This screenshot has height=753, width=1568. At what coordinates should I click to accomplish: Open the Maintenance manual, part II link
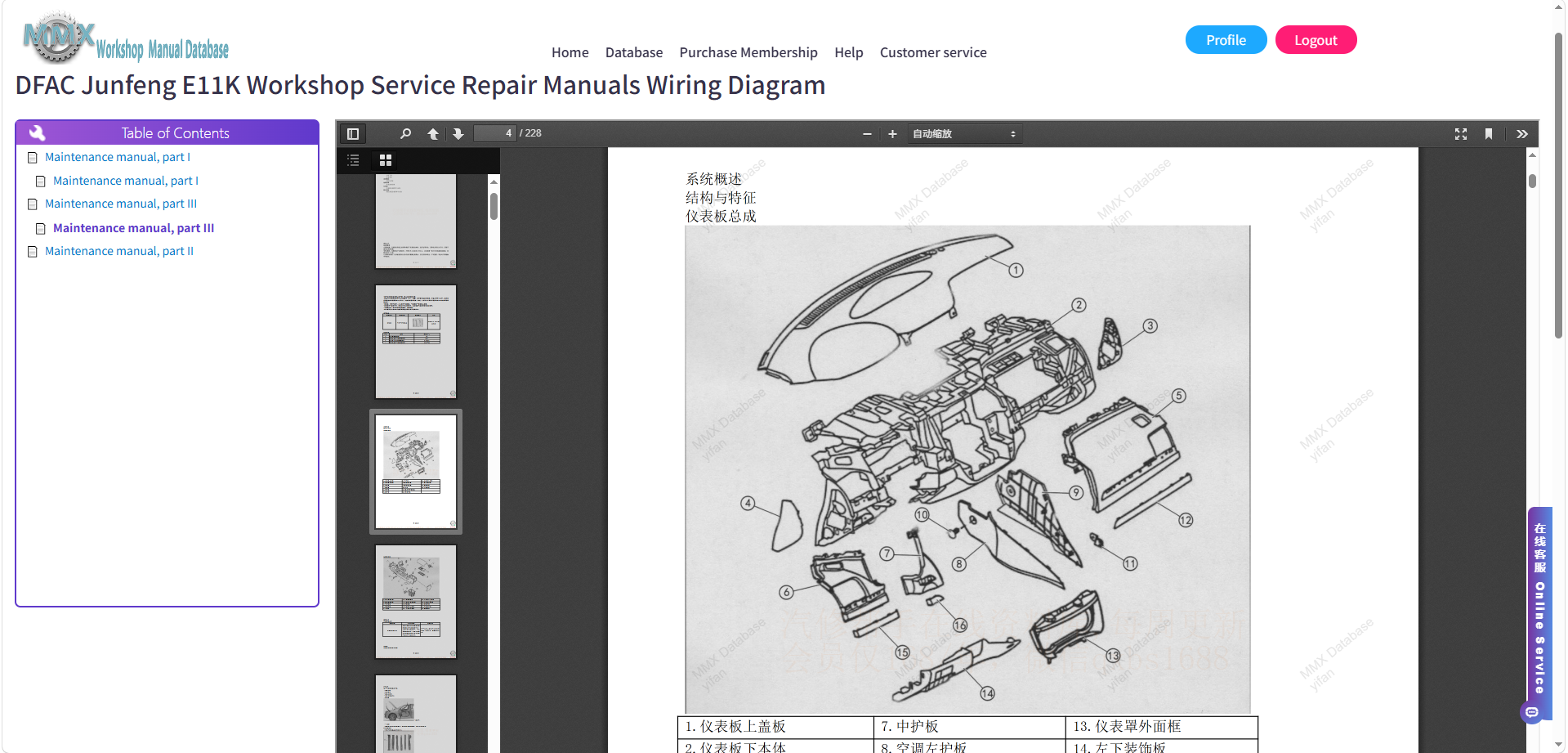[119, 251]
